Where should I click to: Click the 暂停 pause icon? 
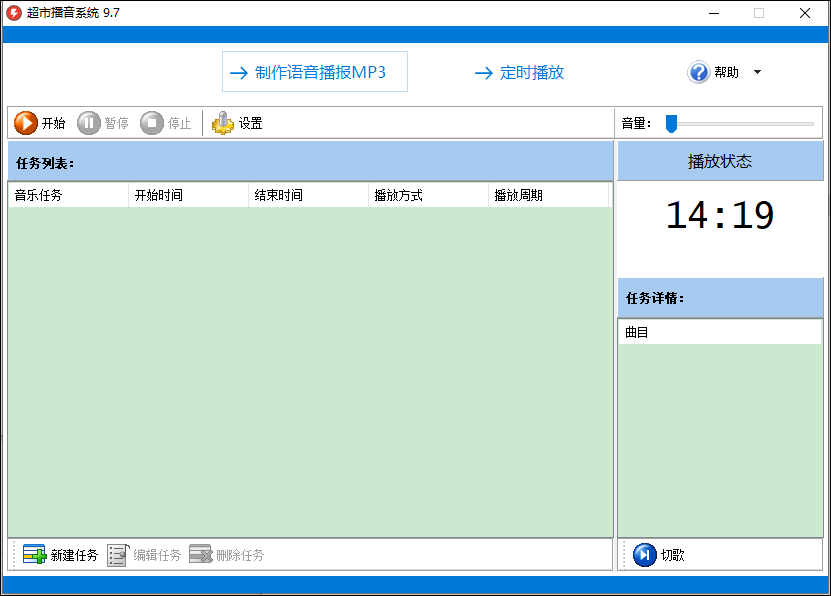pyautogui.click(x=91, y=122)
